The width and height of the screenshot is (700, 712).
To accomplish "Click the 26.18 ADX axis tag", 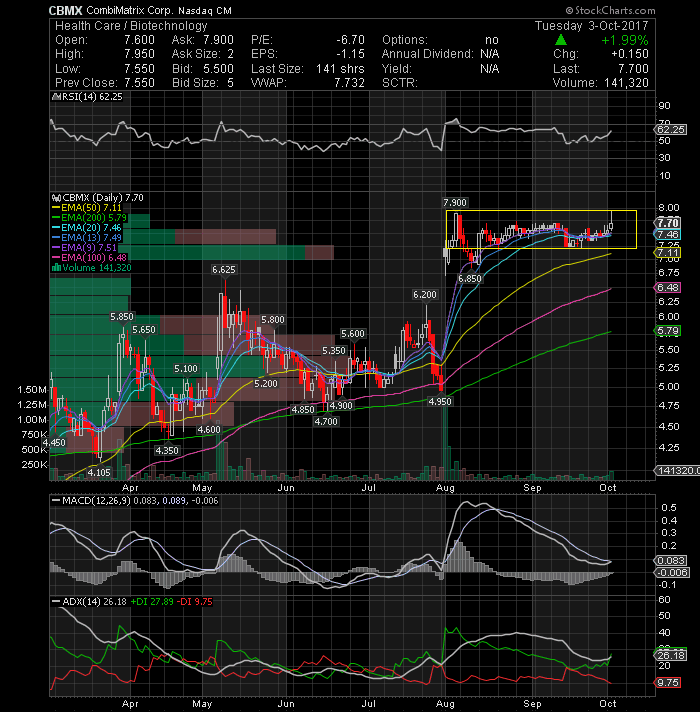I will coord(670,655).
